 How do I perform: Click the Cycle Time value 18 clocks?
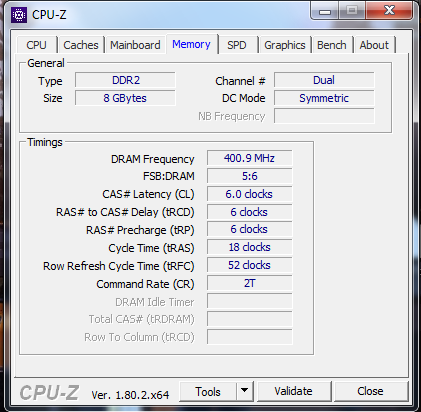[x=249, y=247]
